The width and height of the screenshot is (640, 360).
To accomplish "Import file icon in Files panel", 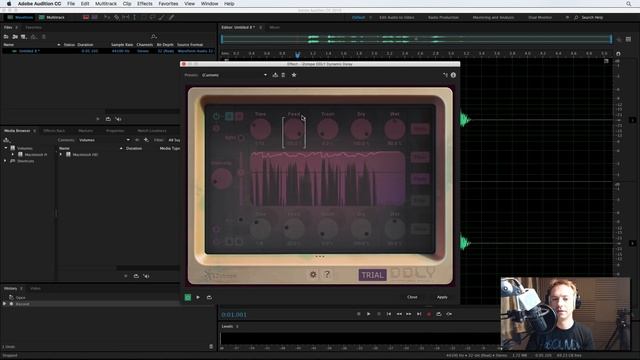I will pos(15,37).
